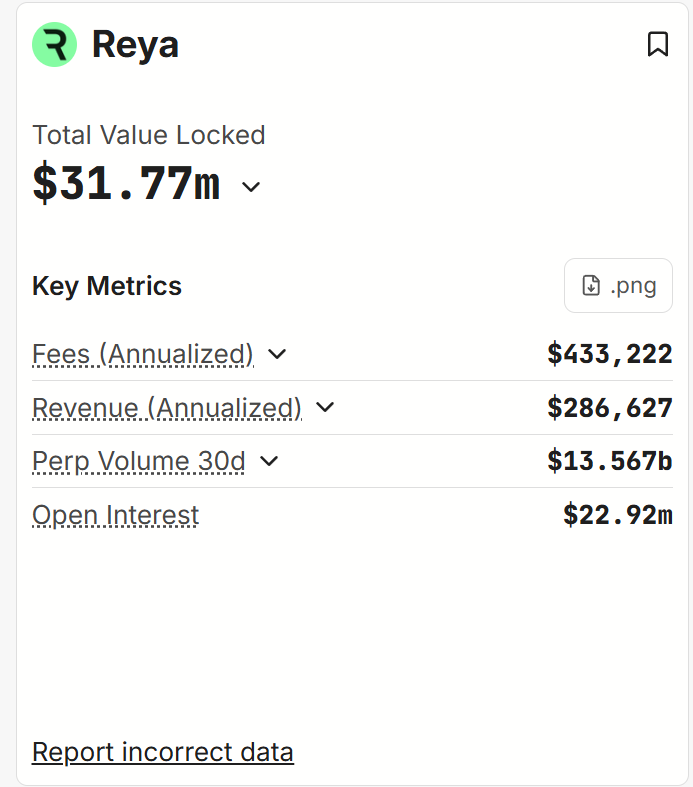The image size is (693, 787).
Task: Click the Perp Volume 30d label
Action: coord(138,461)
